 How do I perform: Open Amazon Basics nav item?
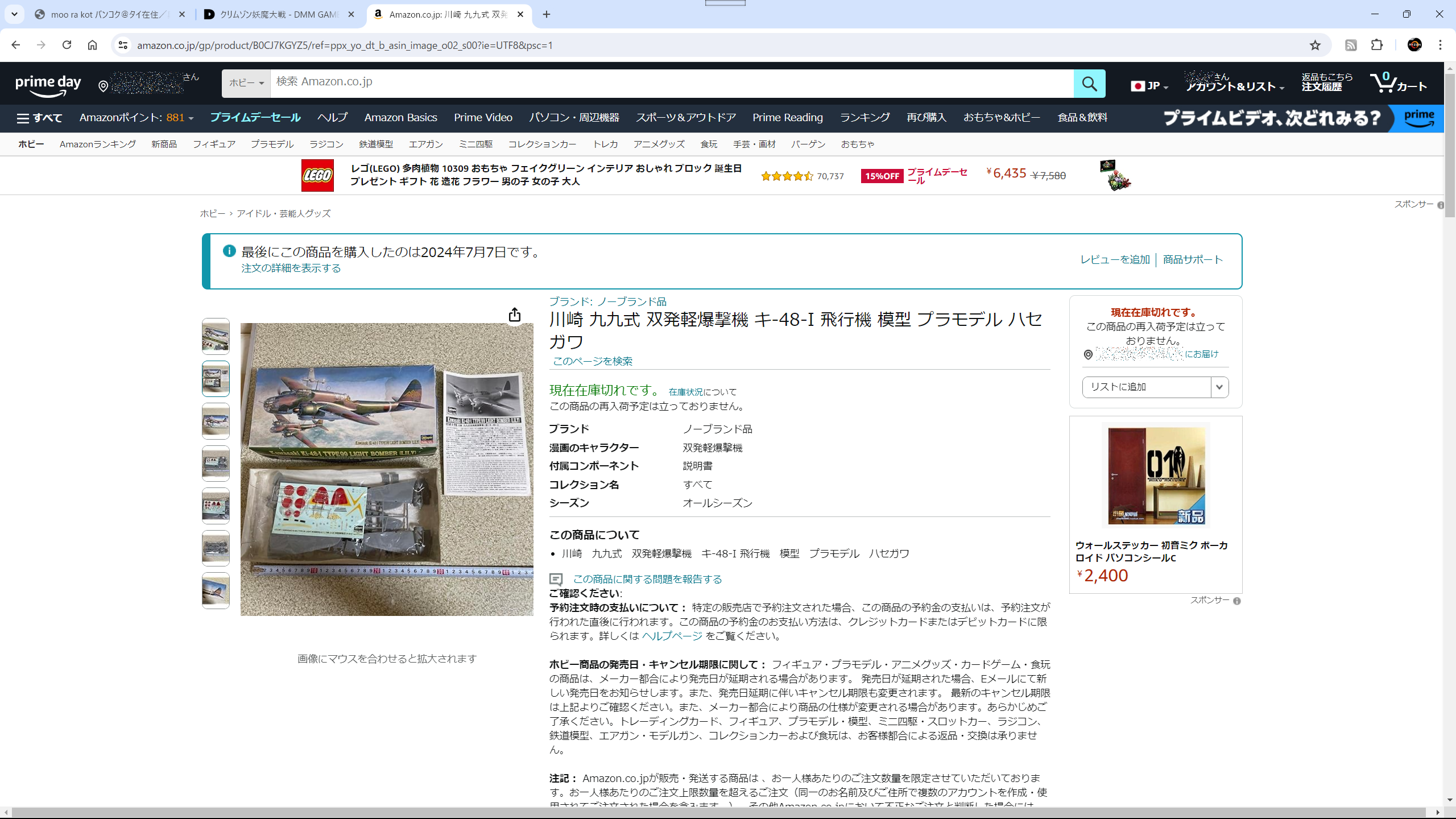(x=400, y=117)
